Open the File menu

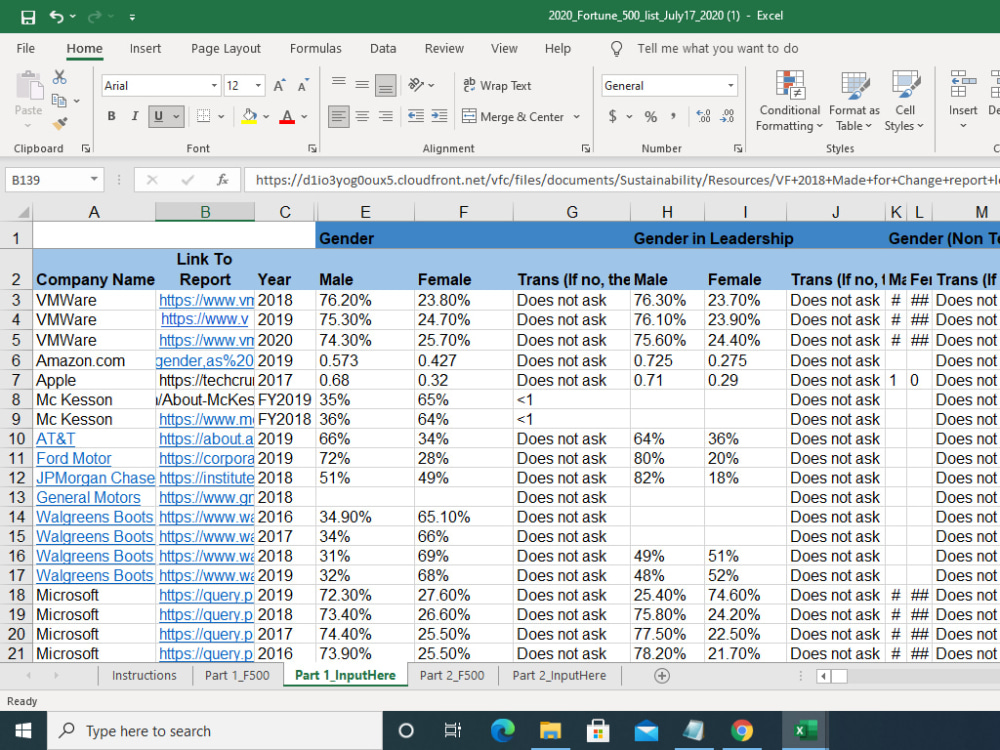tap(26, 48)
